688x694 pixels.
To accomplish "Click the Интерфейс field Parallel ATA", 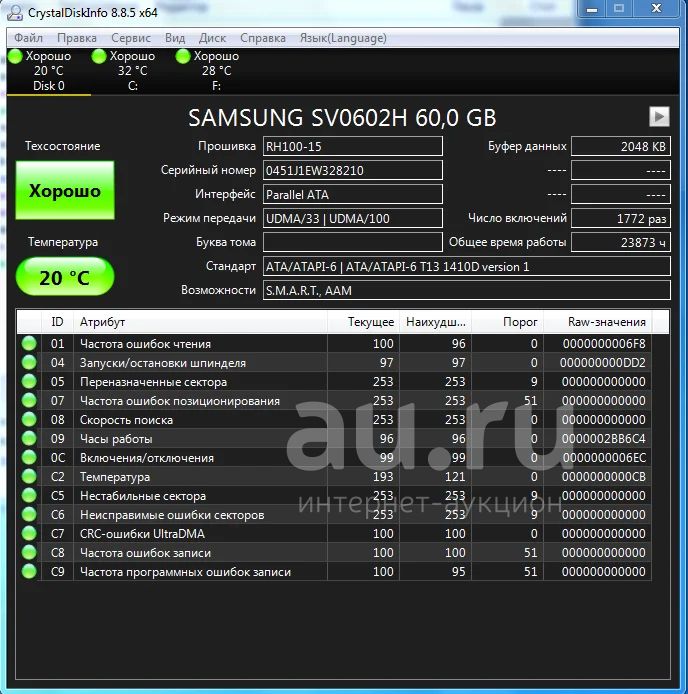I will 353,194.
